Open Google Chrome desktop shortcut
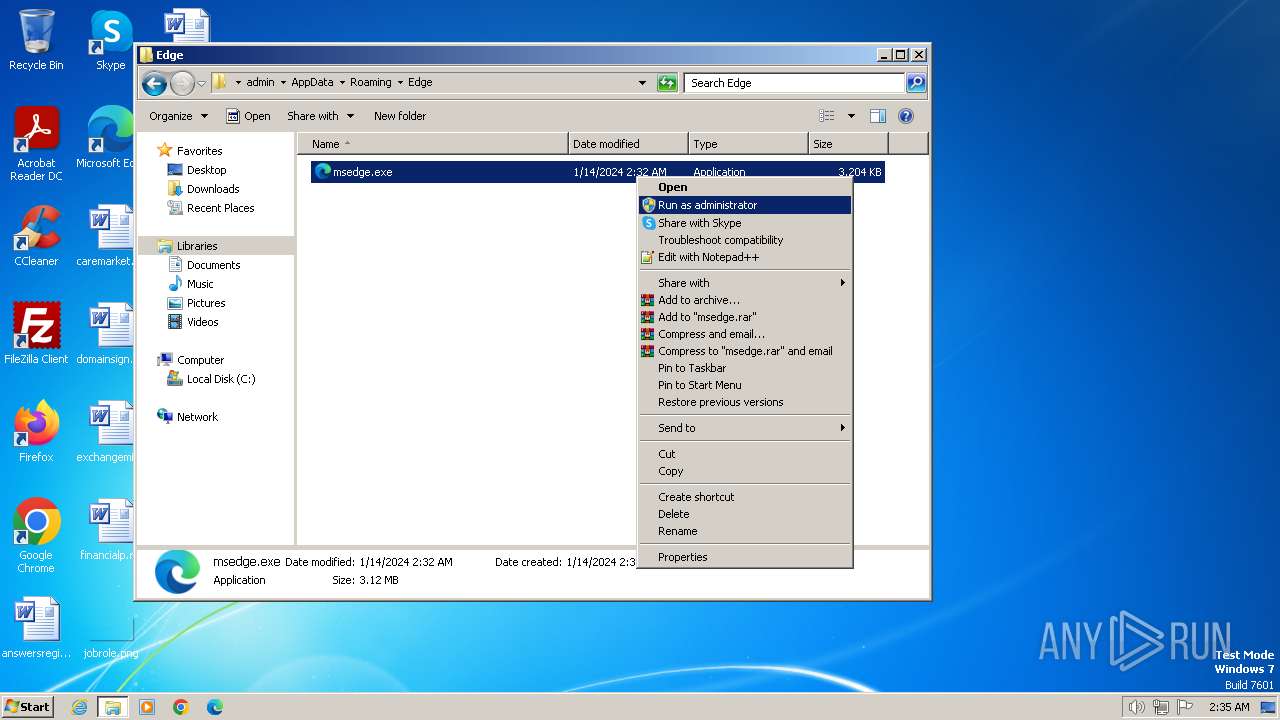This screenshot has height=720, width=1280. (x=36, y=537)
